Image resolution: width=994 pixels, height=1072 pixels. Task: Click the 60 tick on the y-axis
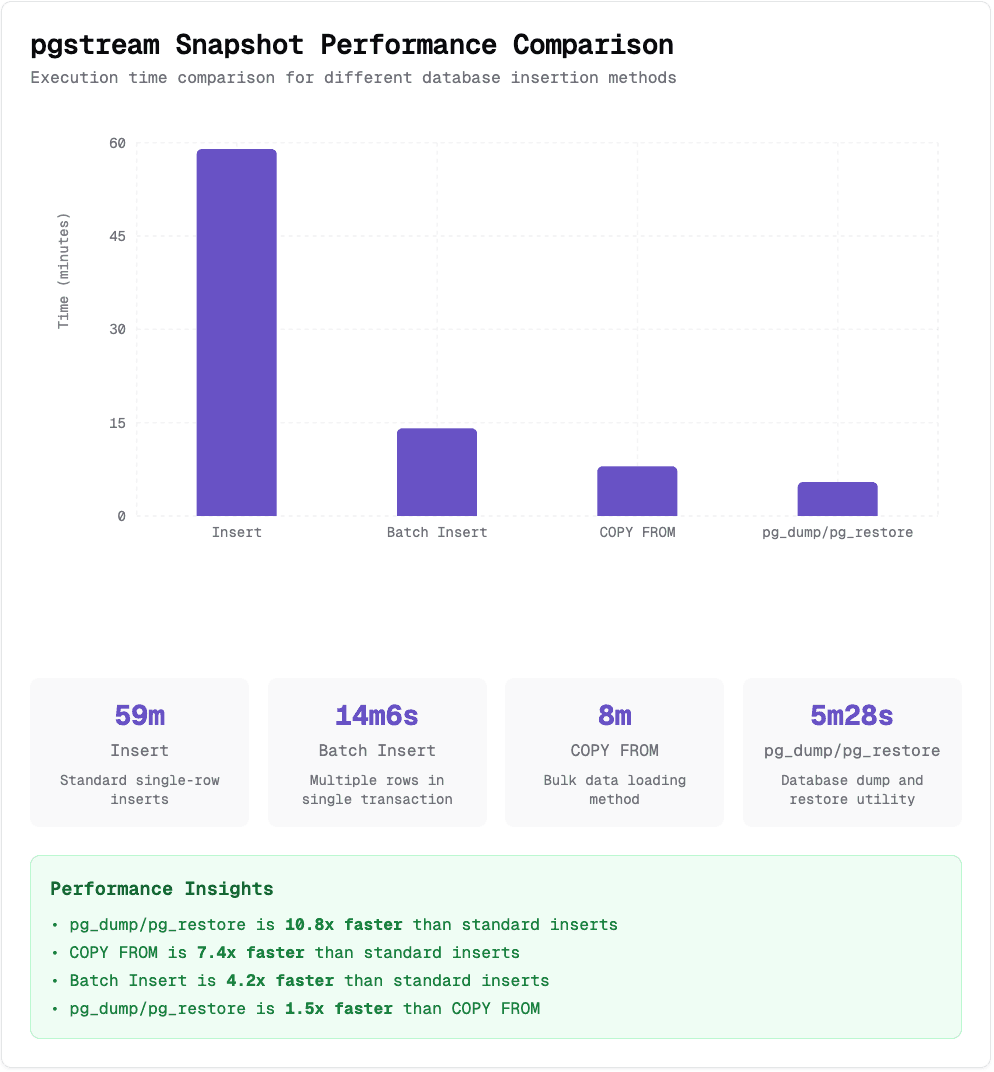tap(118, 143)
